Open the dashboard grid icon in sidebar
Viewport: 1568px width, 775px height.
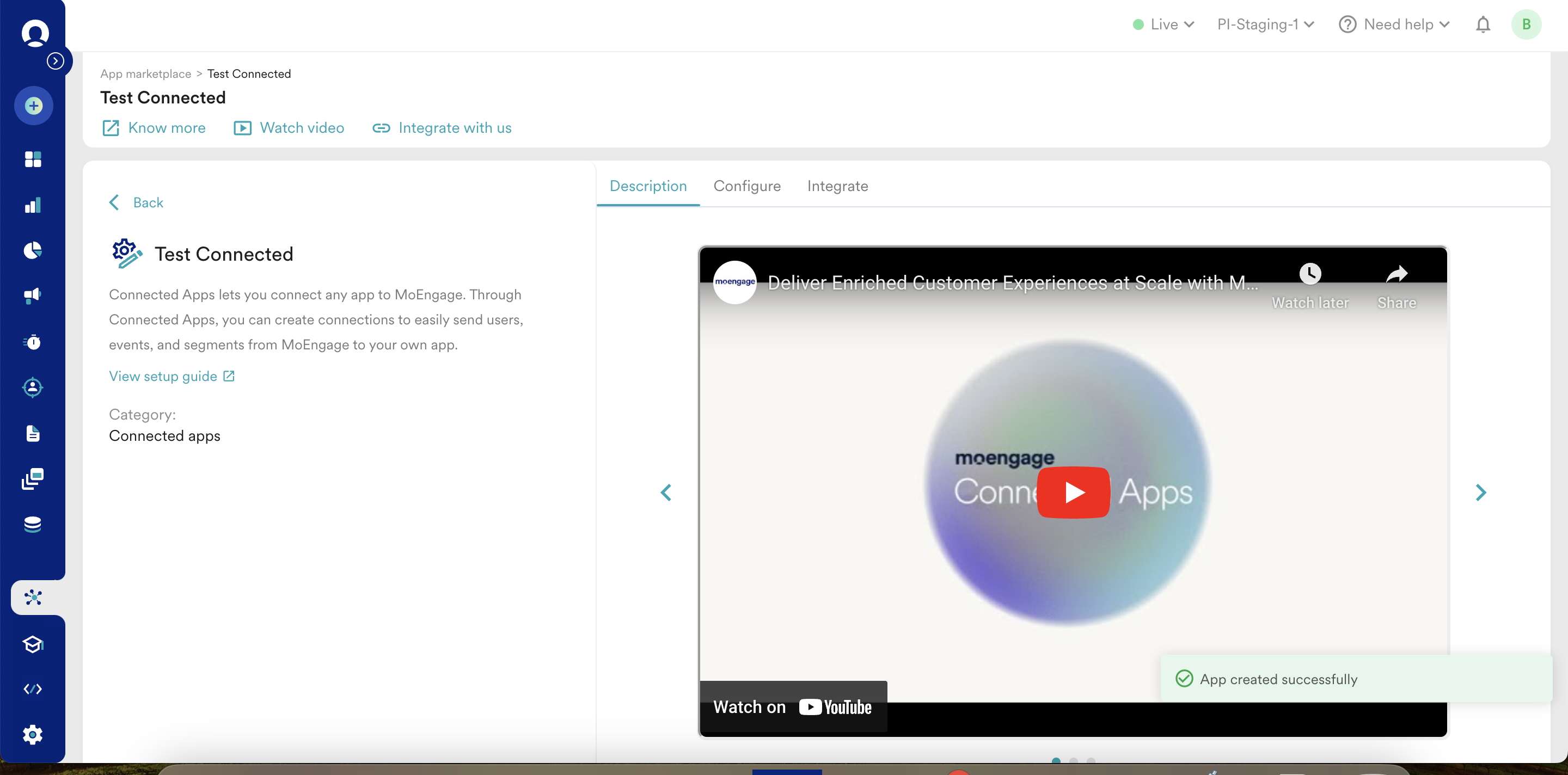pos(33,159)
